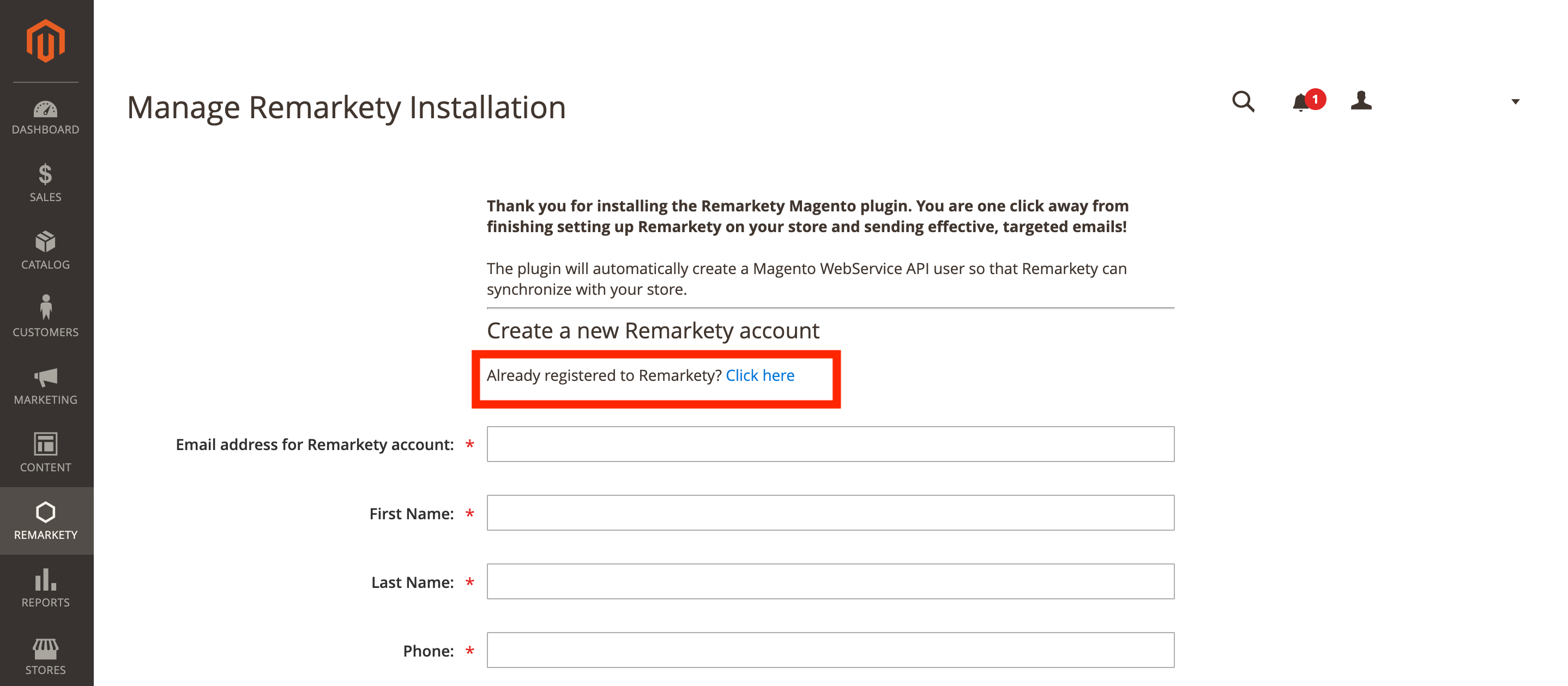Select the Remarkety menu label
1568x686 pixels.
click(x=46, y=535)
